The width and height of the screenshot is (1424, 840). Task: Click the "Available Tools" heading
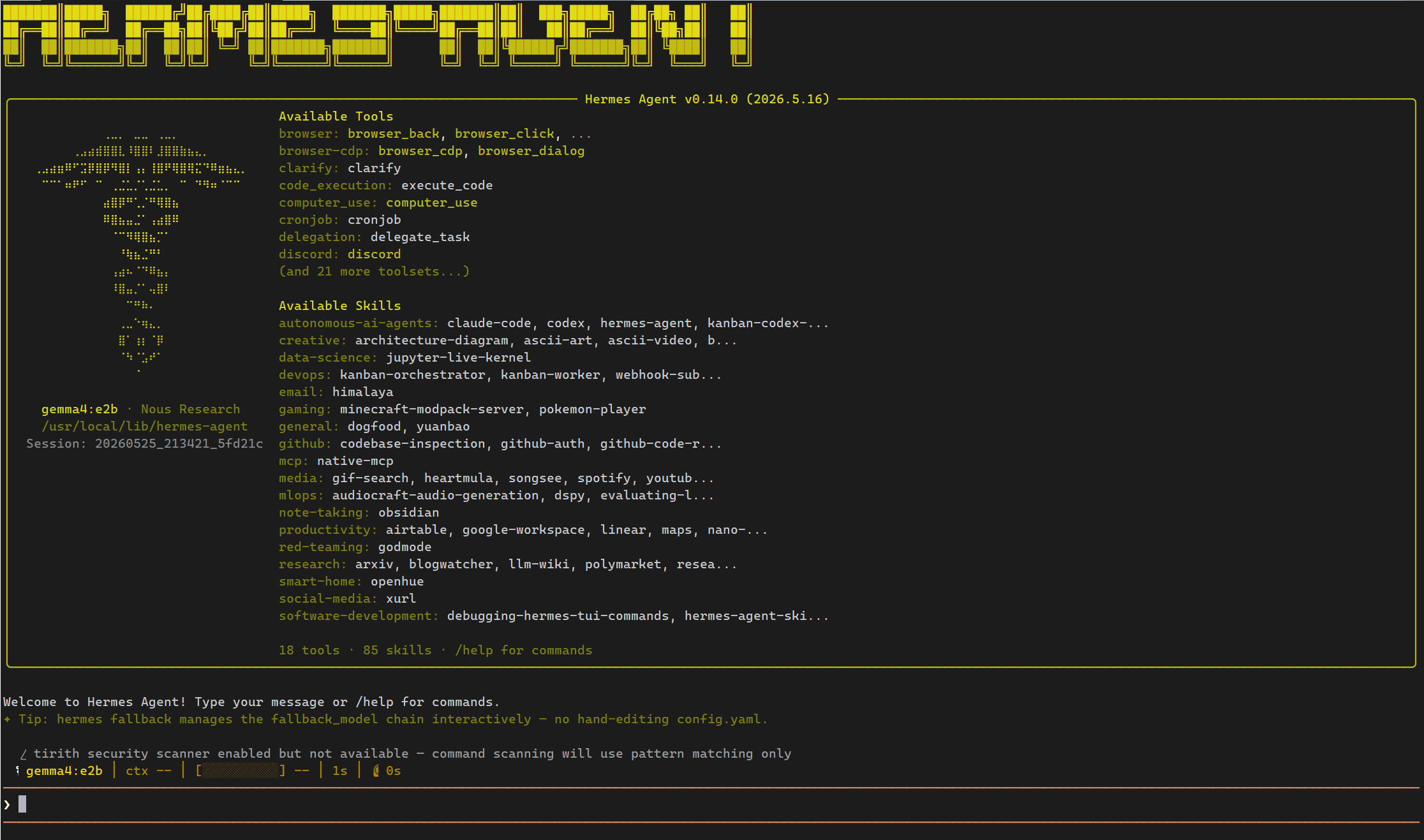(336, 116)
